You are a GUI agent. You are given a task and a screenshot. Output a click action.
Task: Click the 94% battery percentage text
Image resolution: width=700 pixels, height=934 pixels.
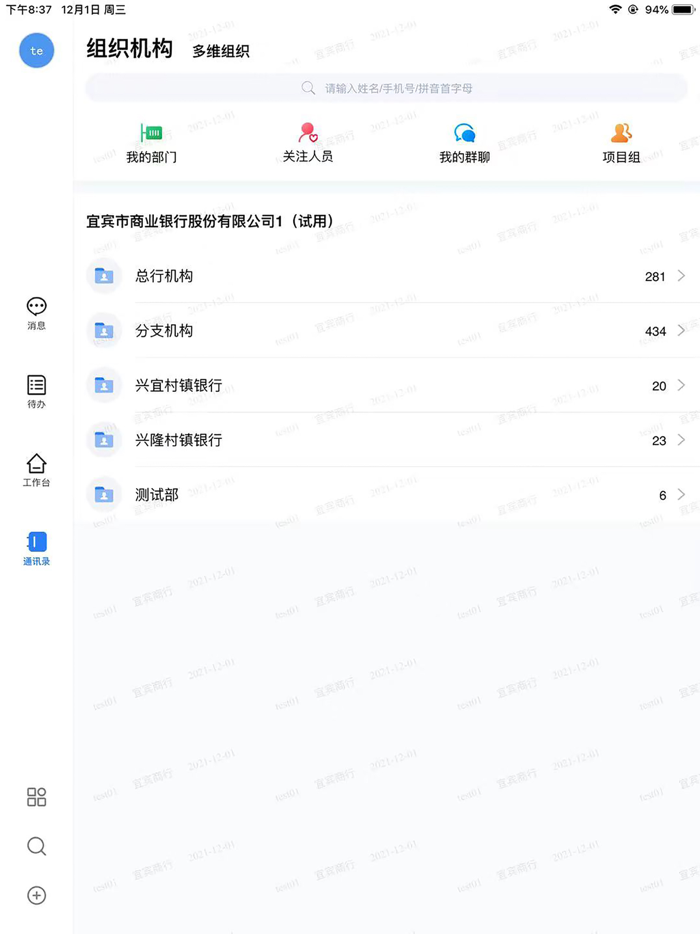pos(657,10)
